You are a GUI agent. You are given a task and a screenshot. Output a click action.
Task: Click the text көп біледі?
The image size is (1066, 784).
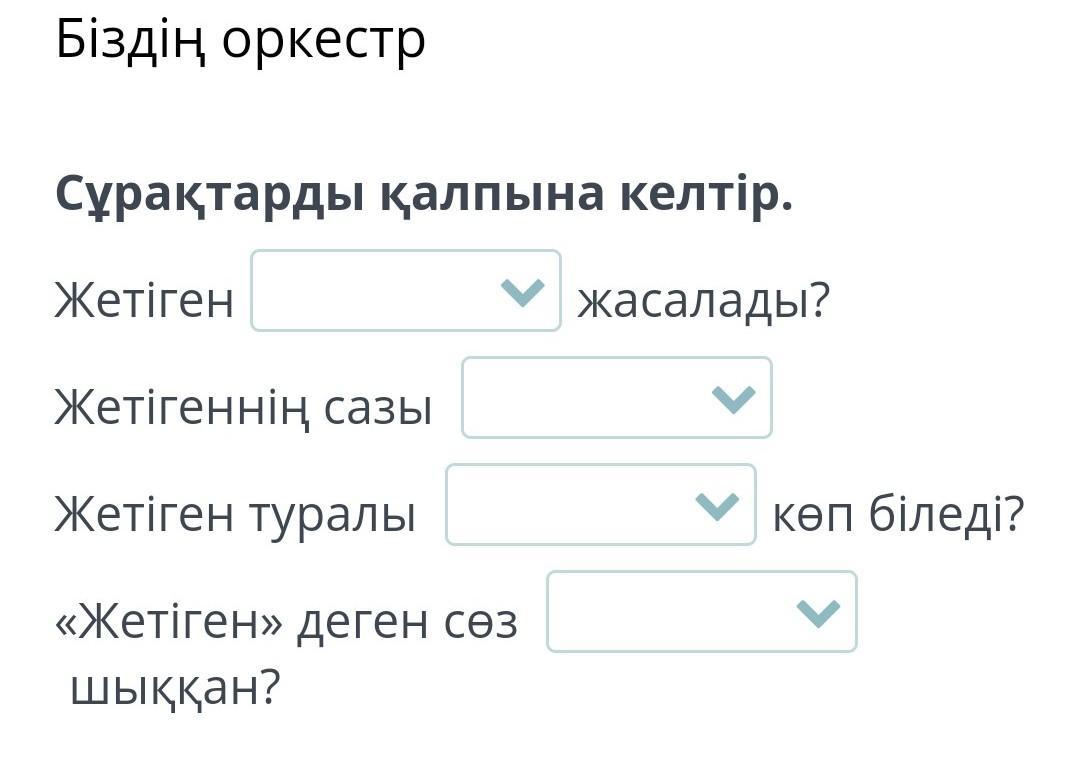point(898,514)
